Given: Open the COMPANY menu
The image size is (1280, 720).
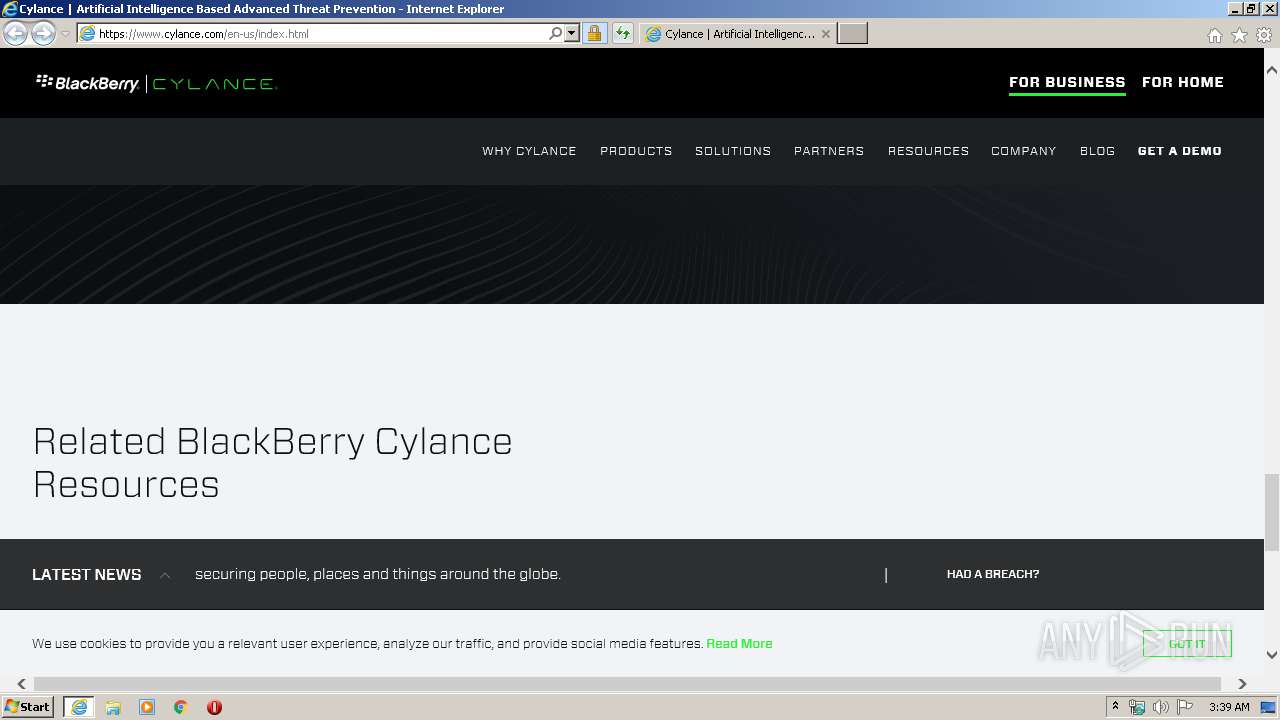Looking at the screenshot, I should [x=1024, y=151].
